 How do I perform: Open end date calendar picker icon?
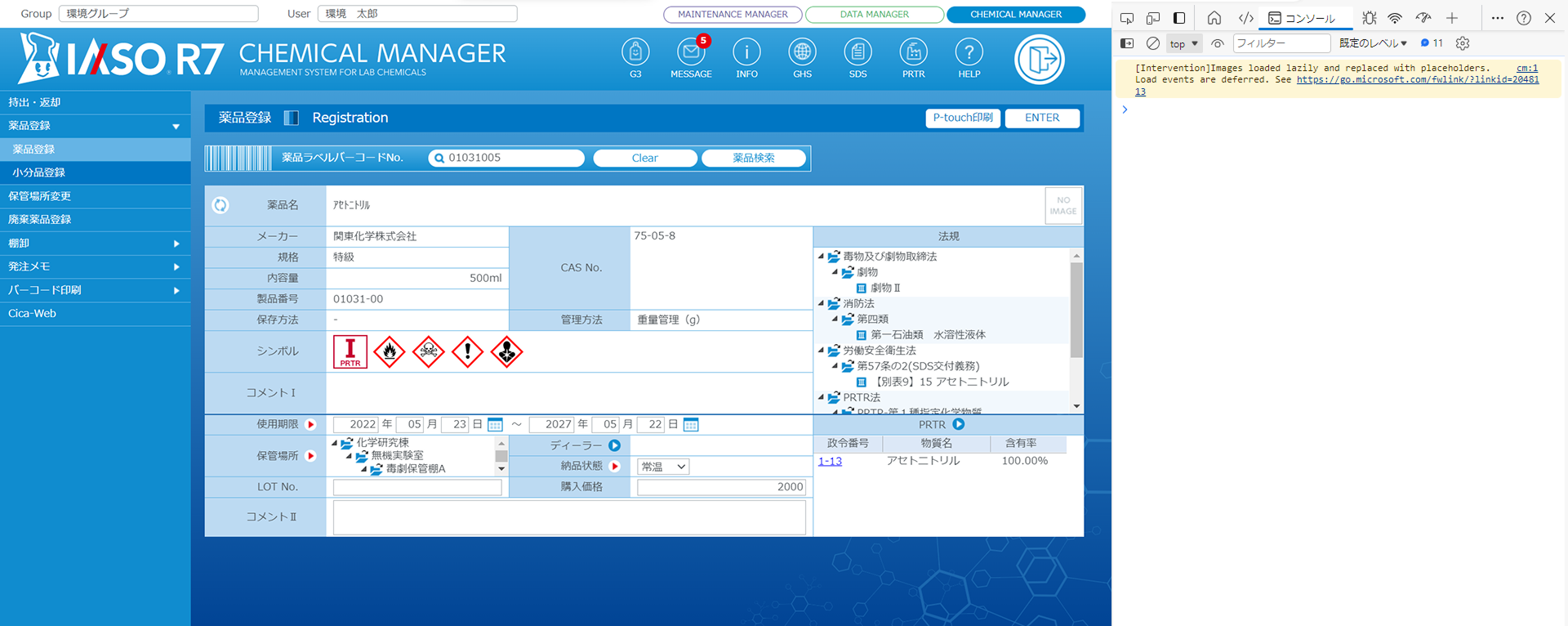[x=691, y=425]
